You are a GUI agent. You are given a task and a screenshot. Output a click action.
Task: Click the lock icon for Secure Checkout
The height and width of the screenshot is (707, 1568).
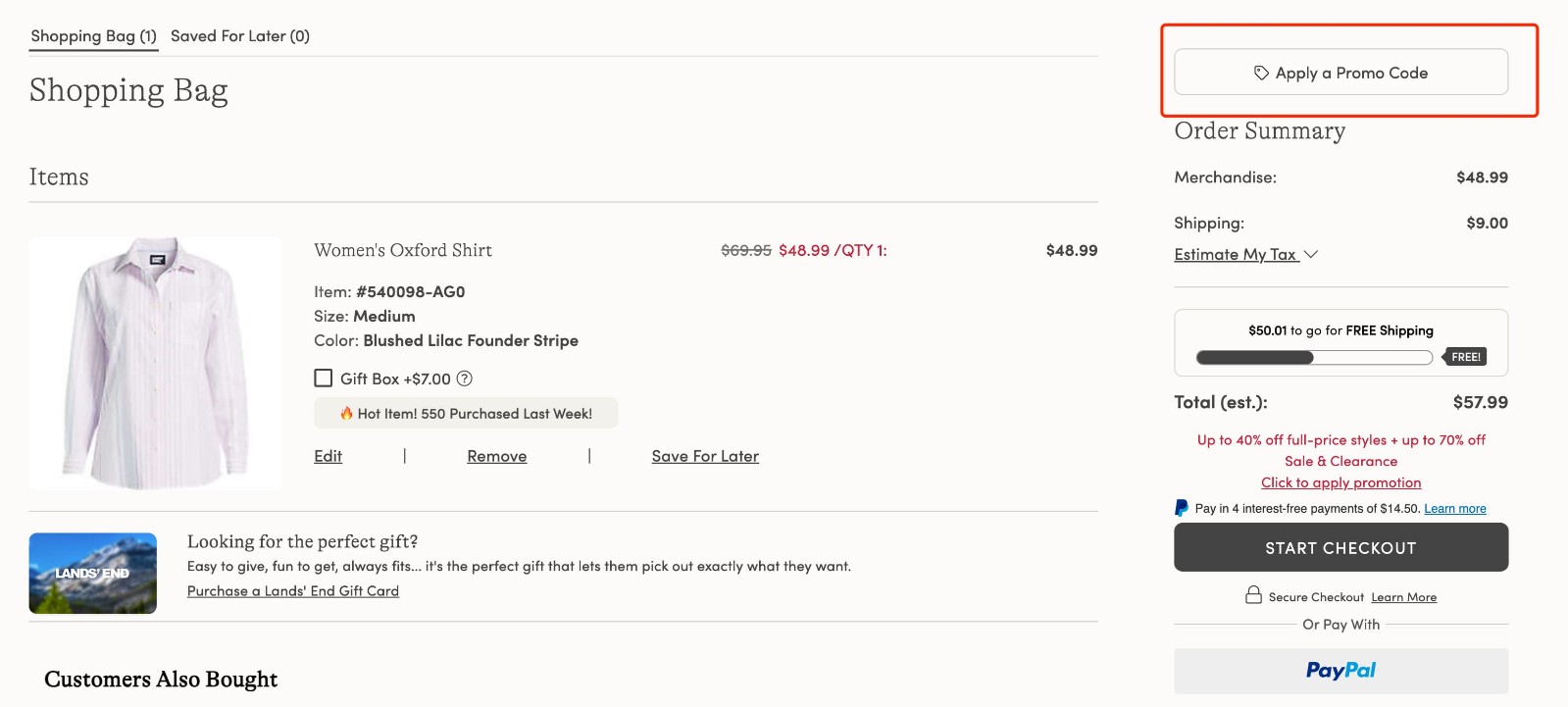[1254, 596]
